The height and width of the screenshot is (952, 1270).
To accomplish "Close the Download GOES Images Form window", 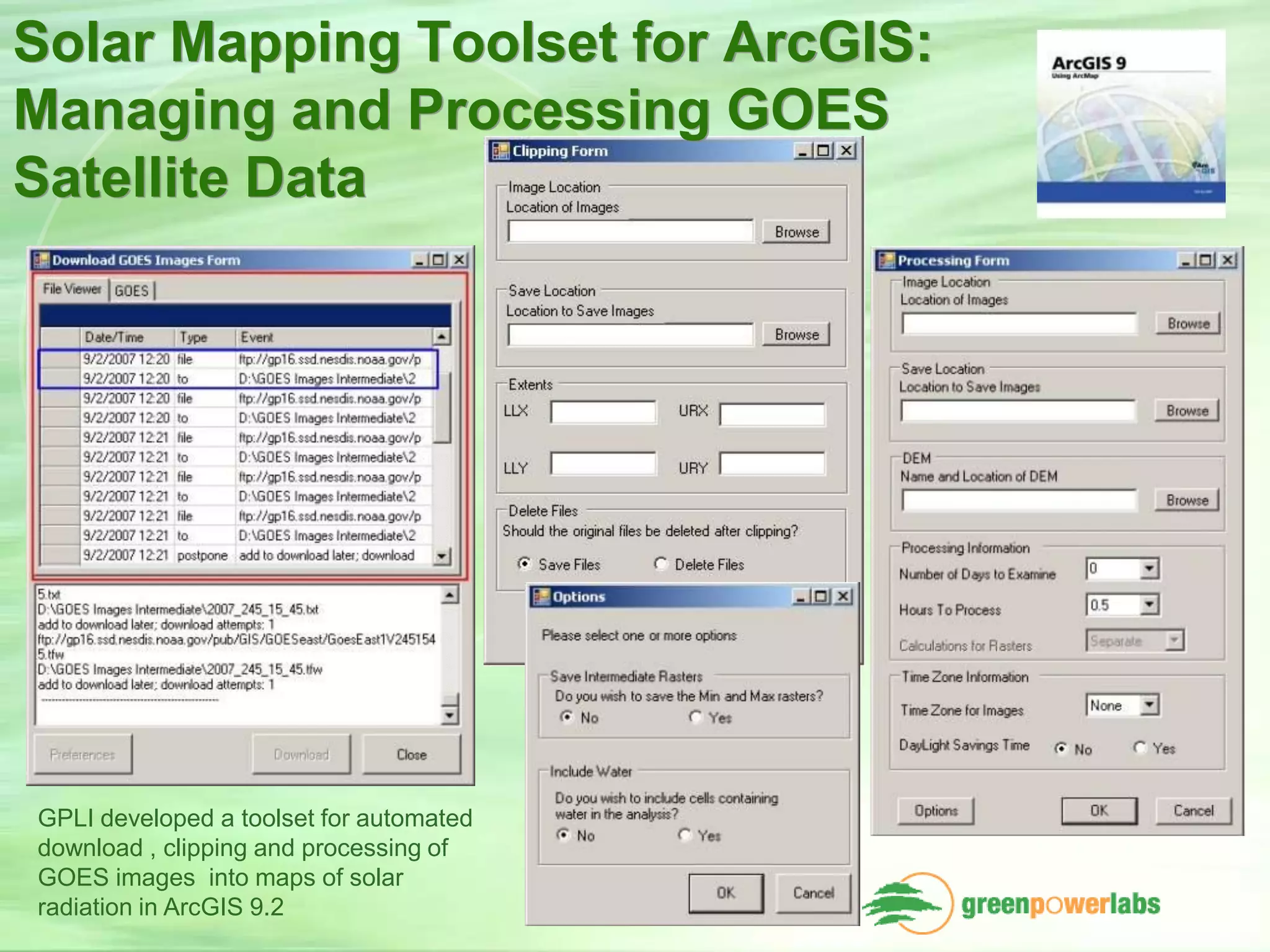I will click(x=459, y=260).
